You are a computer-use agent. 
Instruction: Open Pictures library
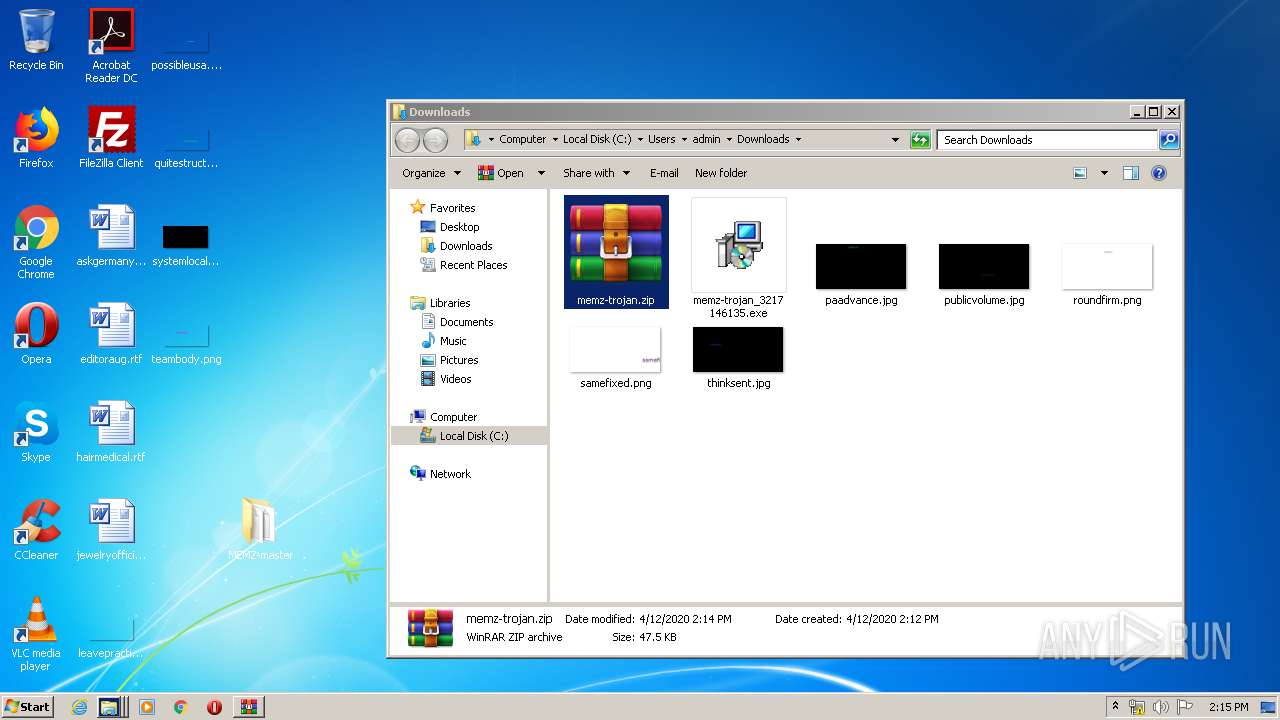point(459,360)
